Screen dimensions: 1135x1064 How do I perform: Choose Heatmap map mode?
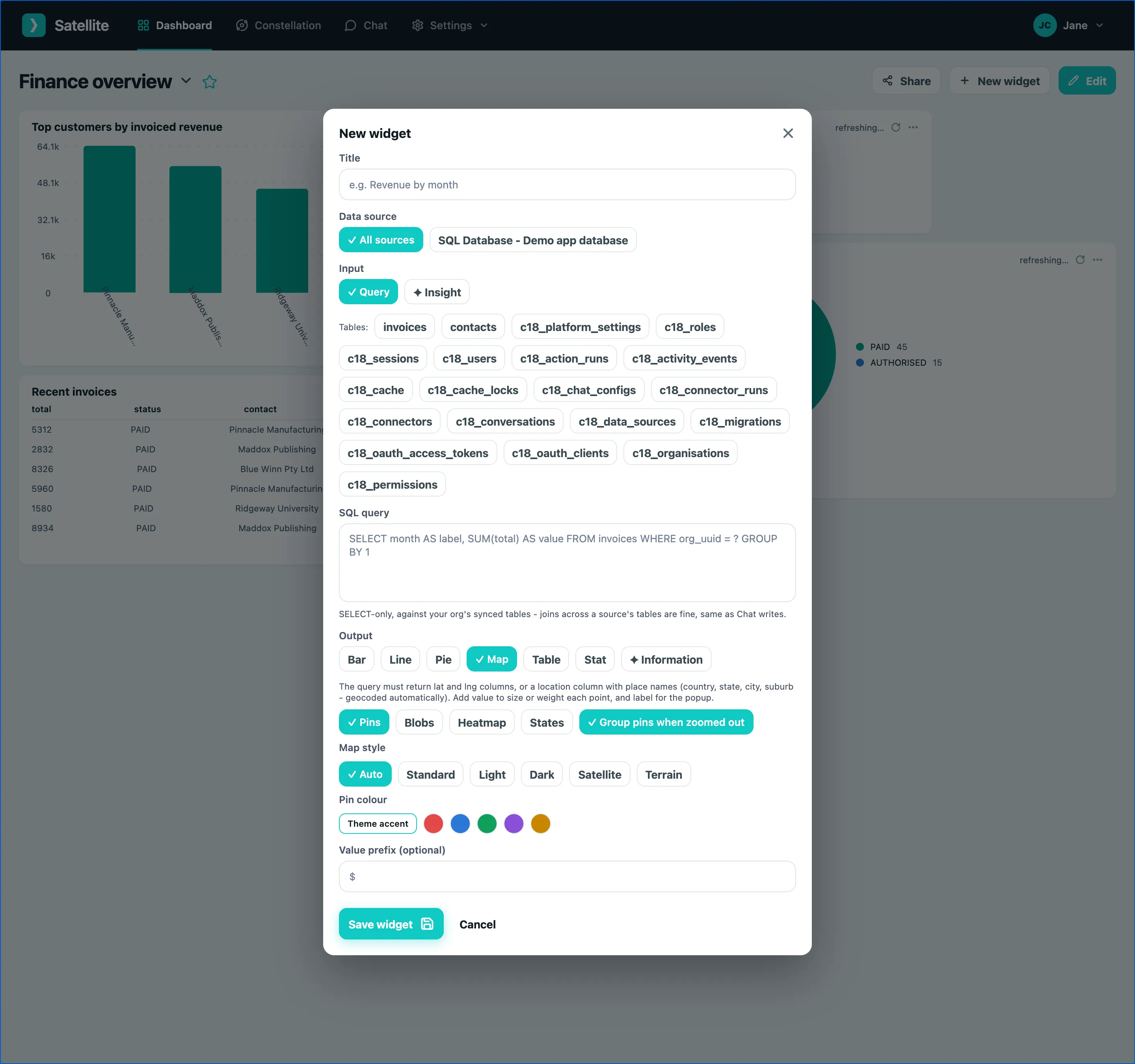click(x=481, y=722)
